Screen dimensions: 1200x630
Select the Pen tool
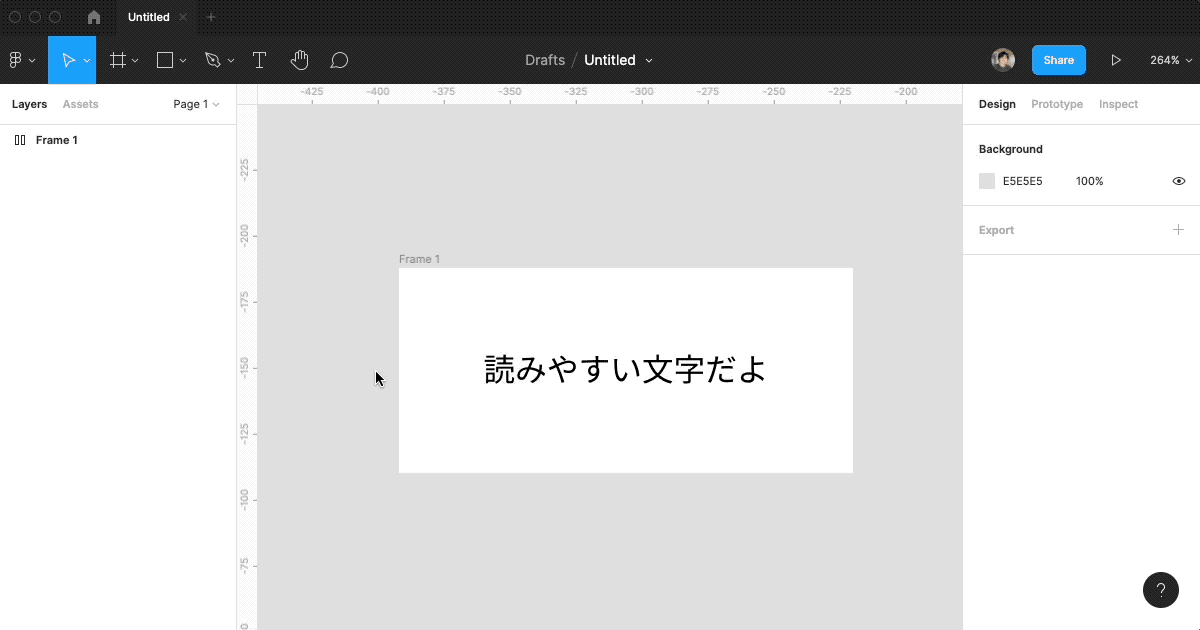point(212,60)
